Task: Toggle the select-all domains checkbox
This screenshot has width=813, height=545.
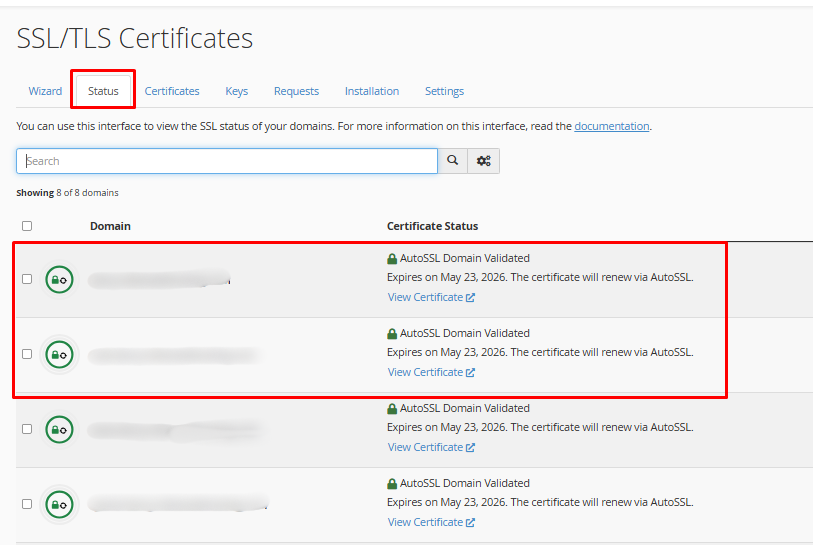Action: 27,226
